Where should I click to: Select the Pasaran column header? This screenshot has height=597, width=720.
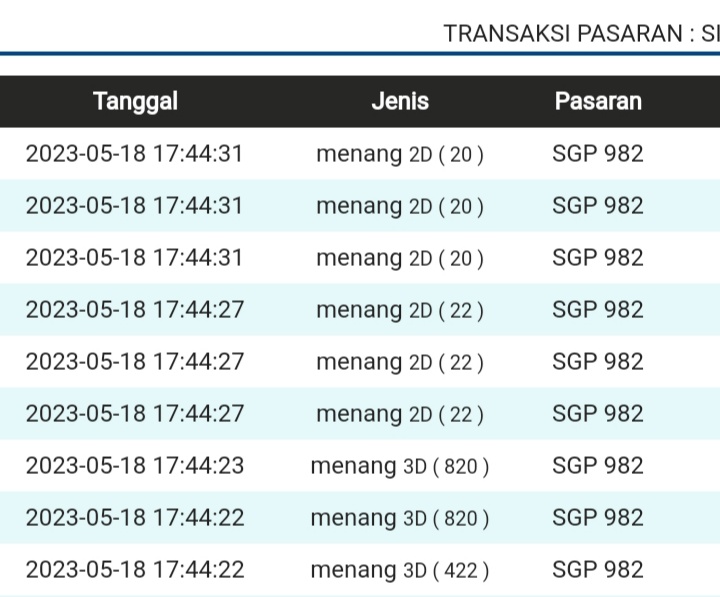tap(598, 101)
